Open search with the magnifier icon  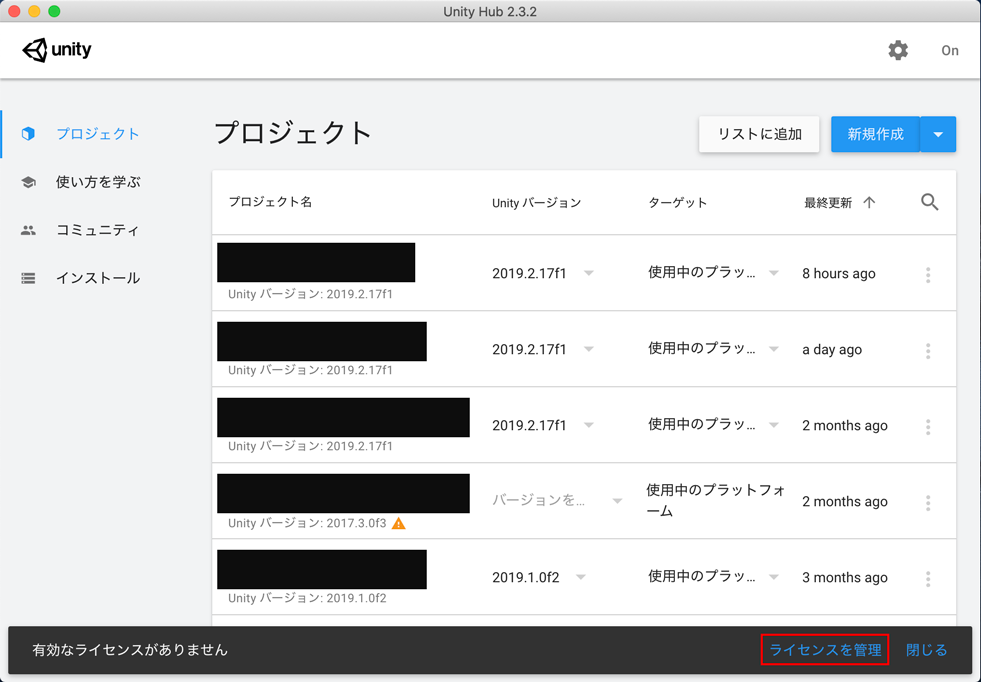click(928, 201)
